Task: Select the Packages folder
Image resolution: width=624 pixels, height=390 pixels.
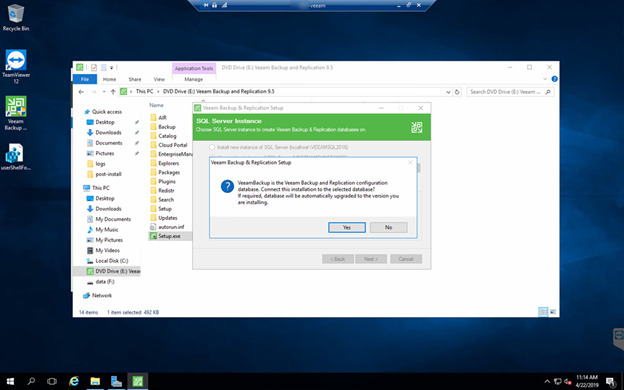Action: pyautogui.click(x=169, y=172)
